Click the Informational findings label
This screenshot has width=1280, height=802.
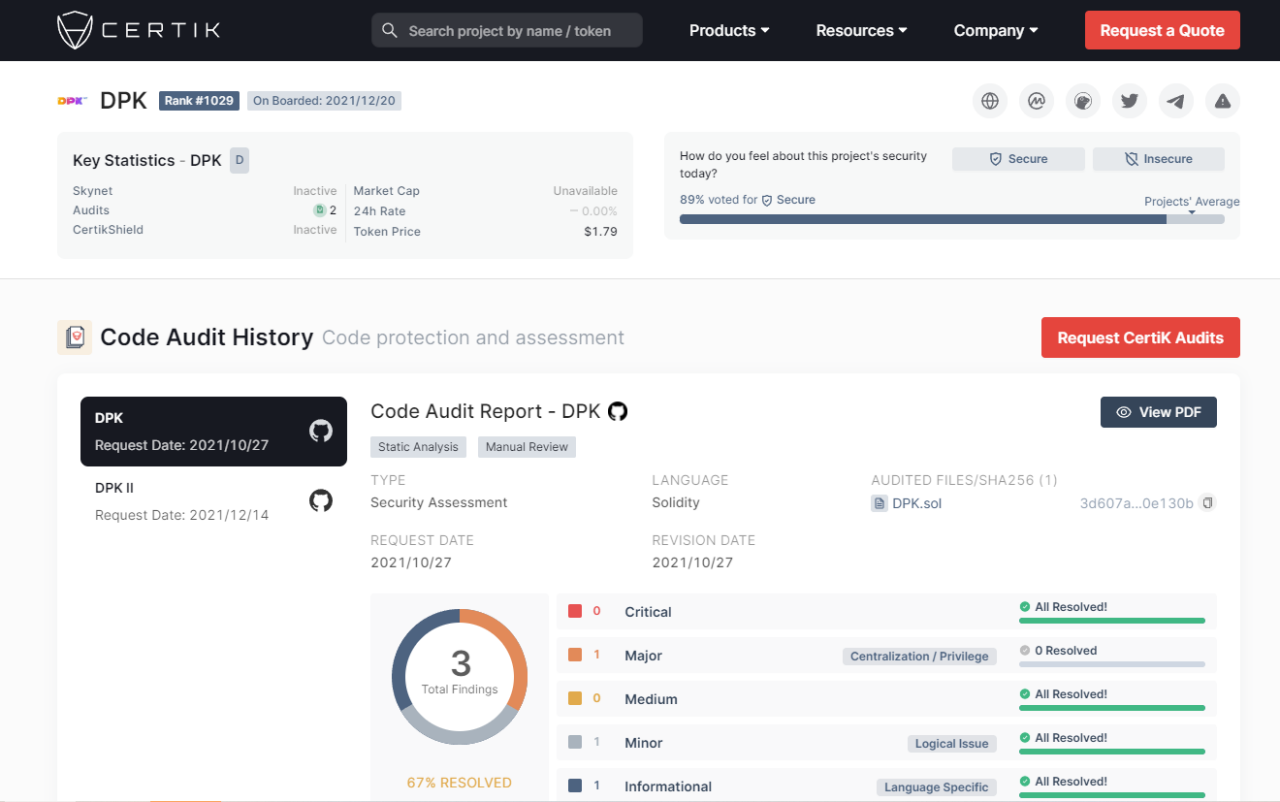(668, 786)
